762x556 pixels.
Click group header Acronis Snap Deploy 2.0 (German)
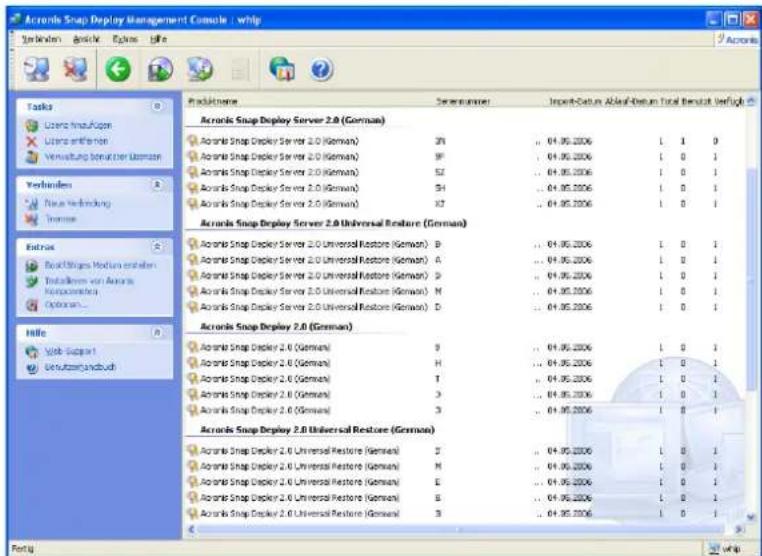click(x=276, y=327)
